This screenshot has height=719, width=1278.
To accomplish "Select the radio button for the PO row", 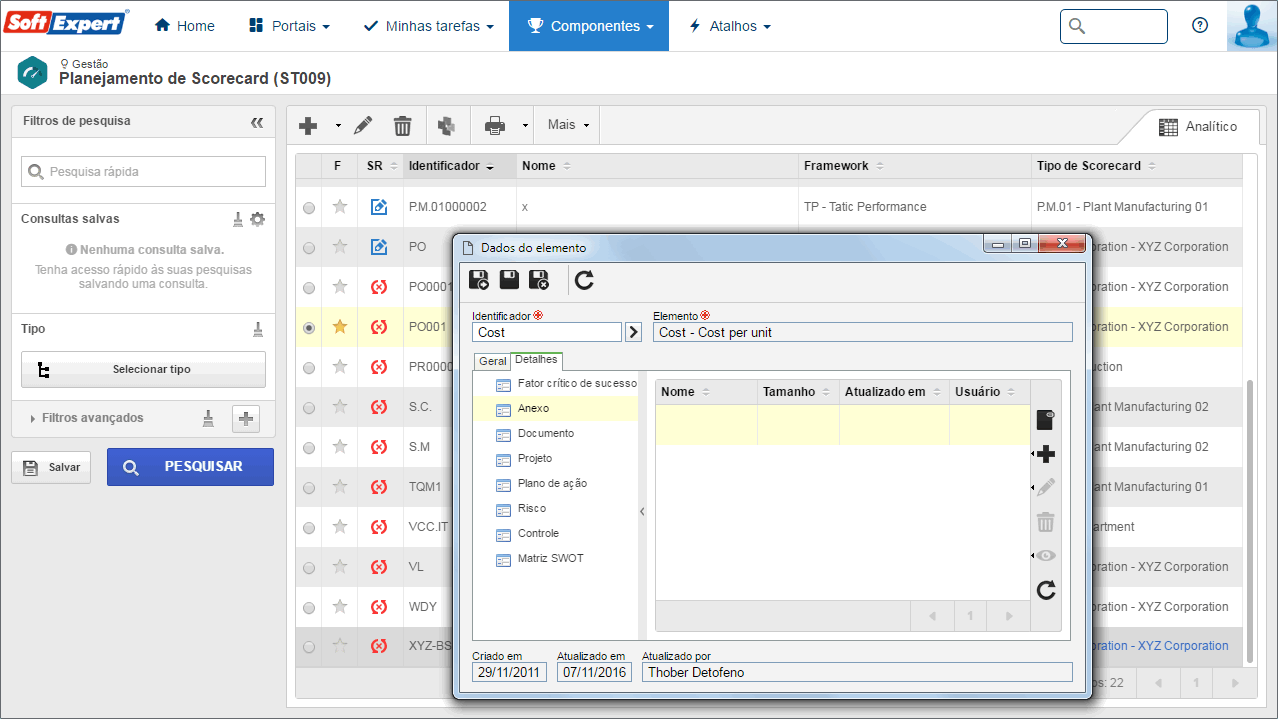I will click(x=309, y=247).
